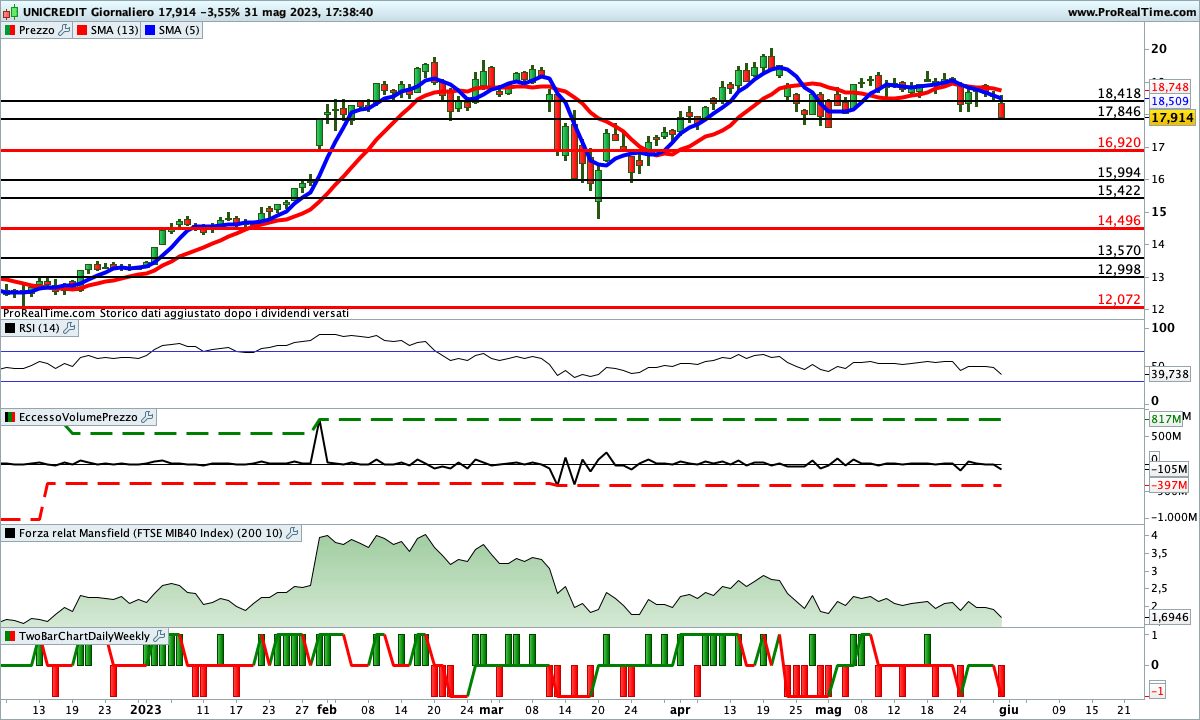Click the candlestick icon beside UNICREDIT title
Screen dimensions: 1200x720
coord(10,12)
